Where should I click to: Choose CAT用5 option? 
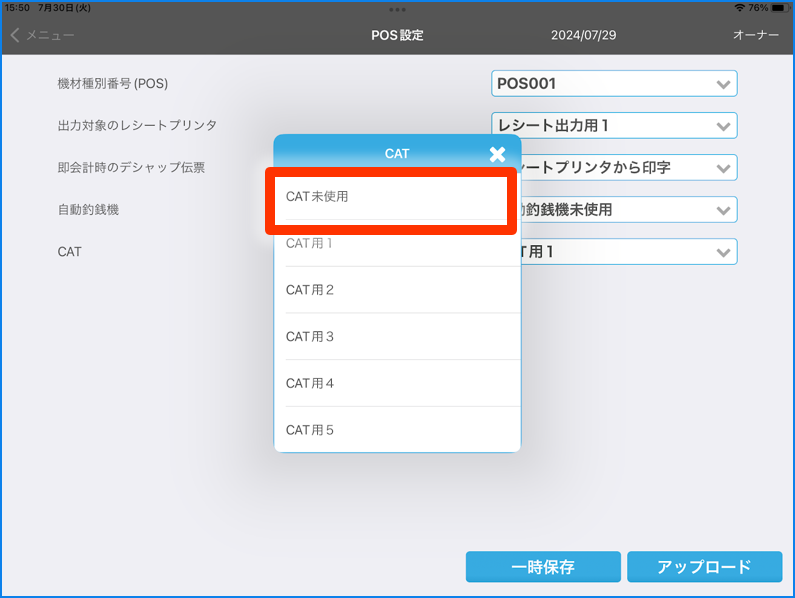tap(396, 430)
